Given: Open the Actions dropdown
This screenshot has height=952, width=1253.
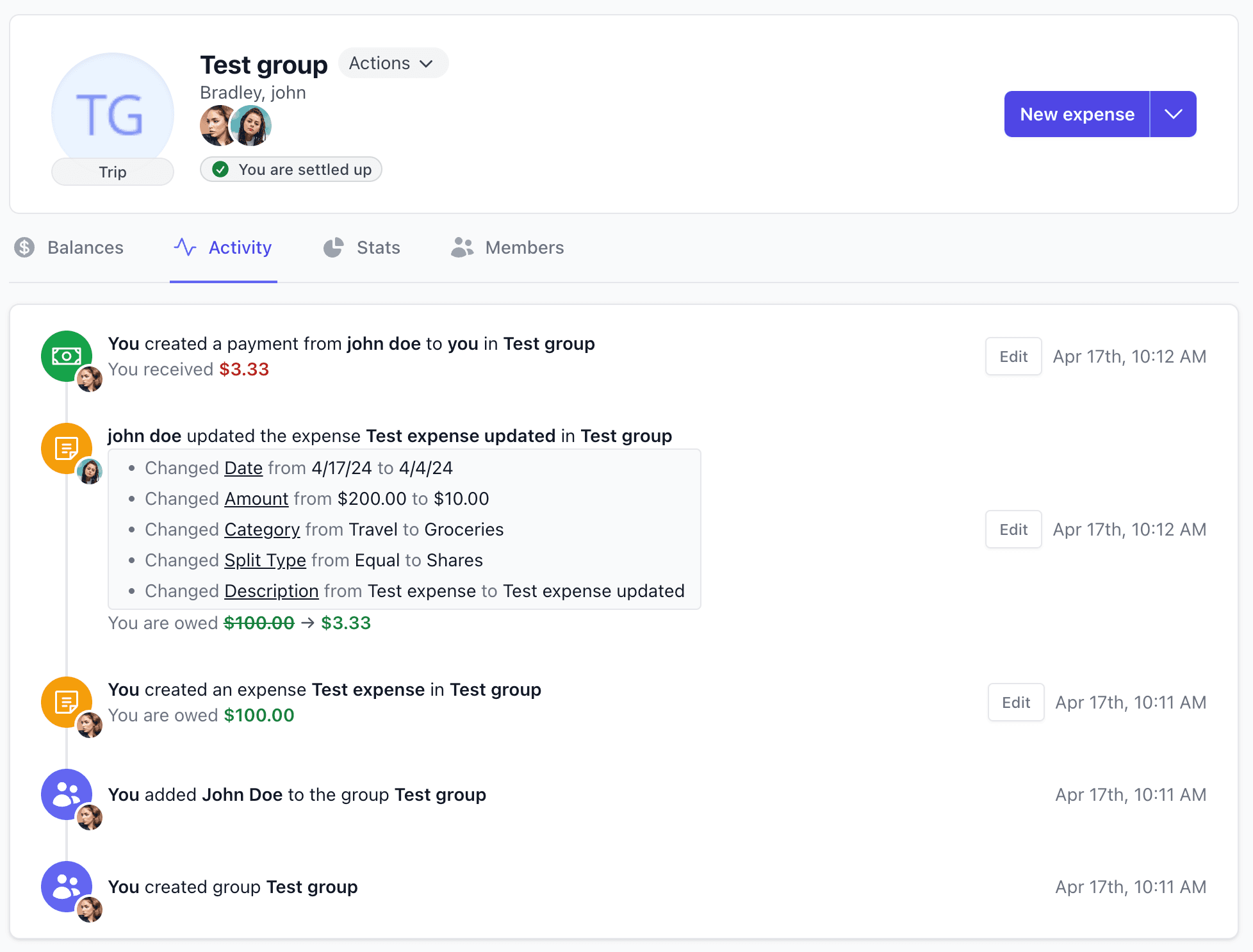Looking at the screenshot, I should point(393,63).
